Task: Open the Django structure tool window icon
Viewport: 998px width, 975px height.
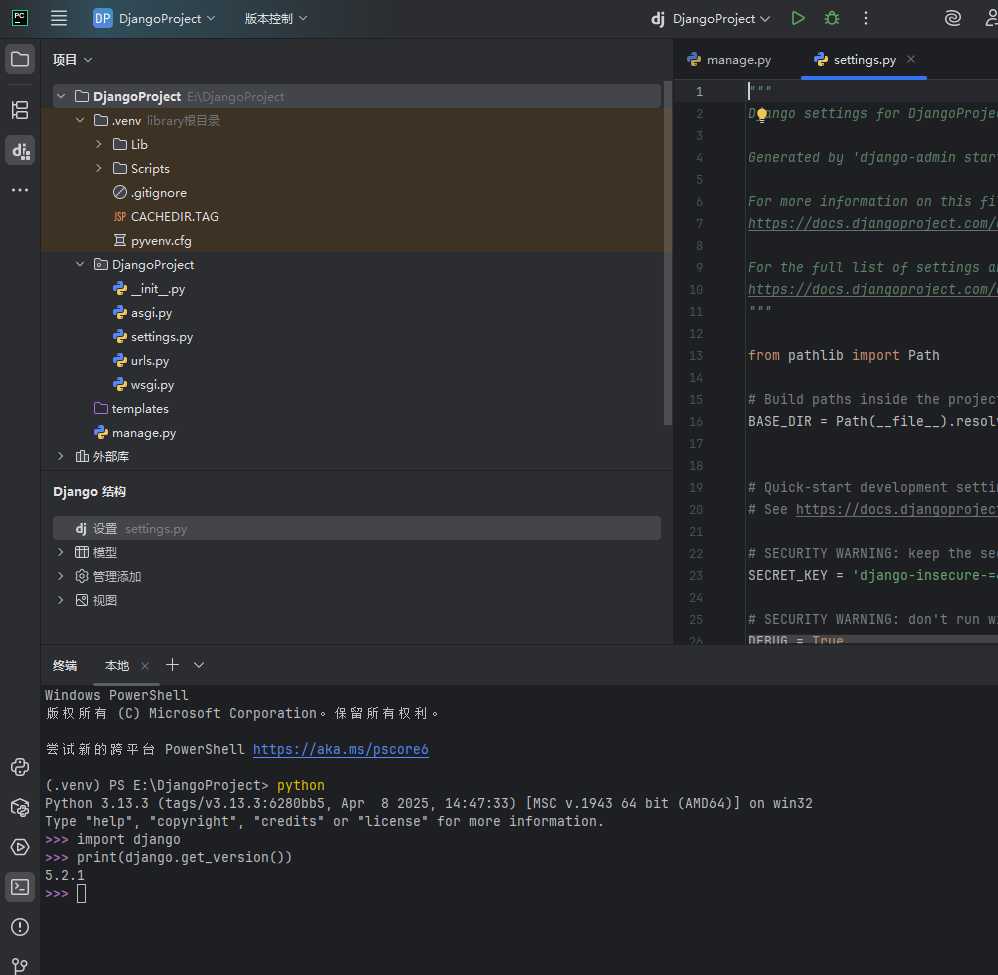Action: tap(20, 151)
